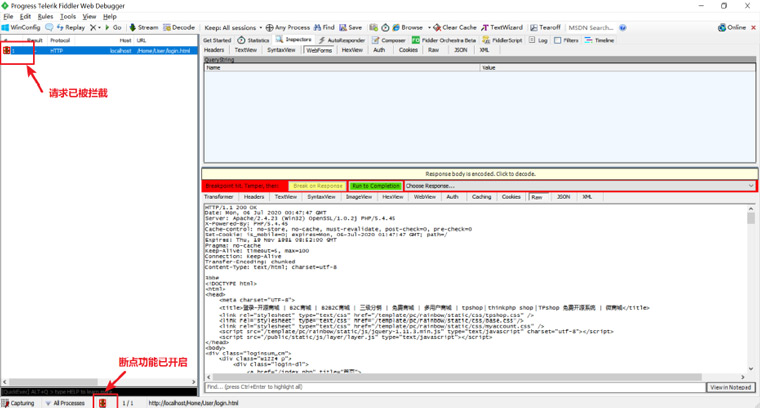The image size is (760, 408).
Task: Select response ImageView tab
Action: [x=359, y=197]
